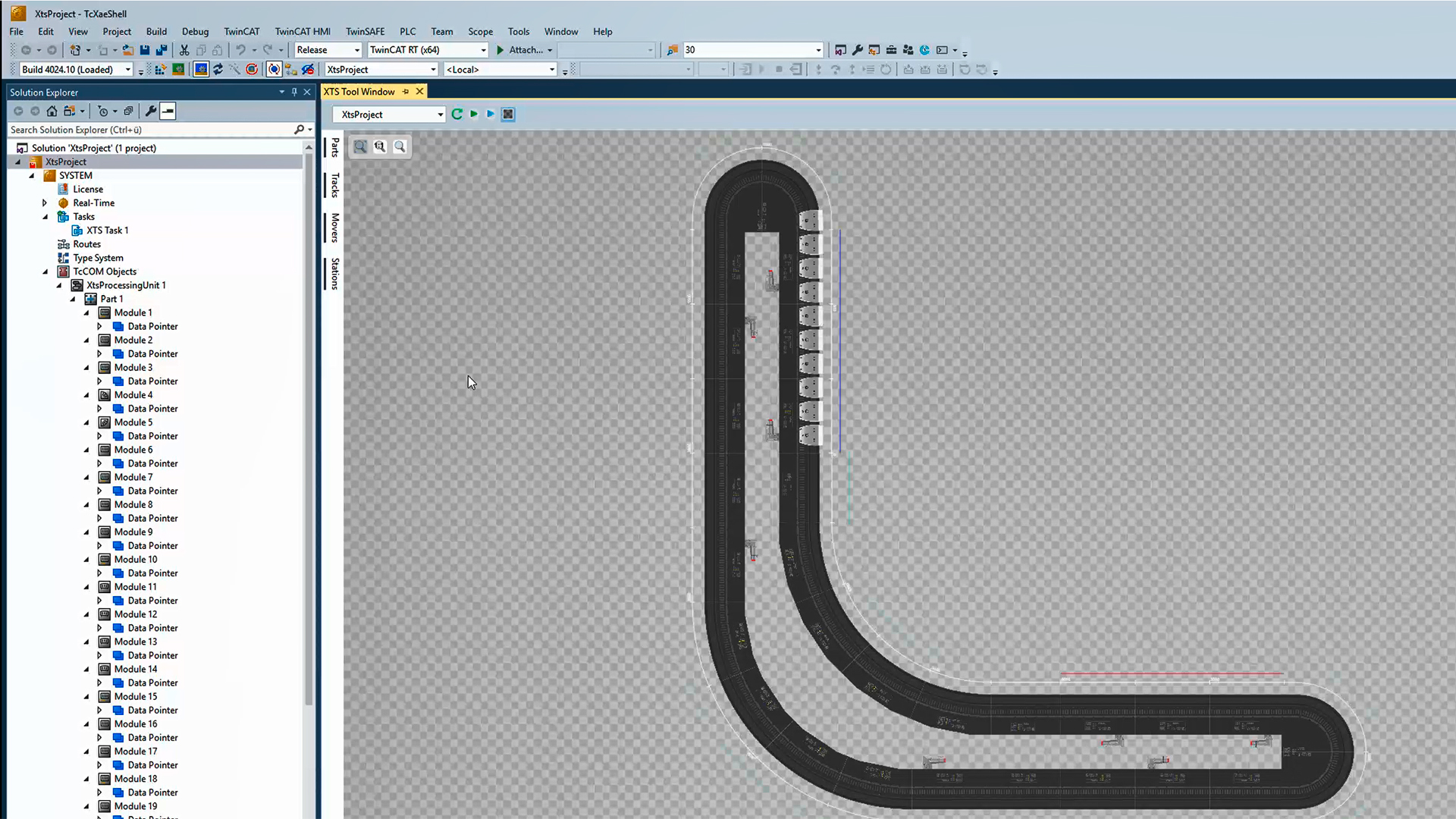This screenshot has width=1456, height=819.
Task: Click the scissors Cut icon on main toolbar
Action: (184, 49)
